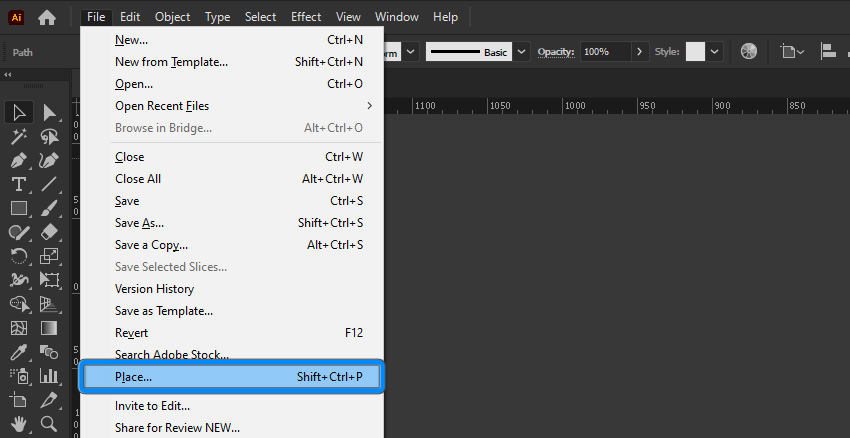Select the Magic Wand tool
Screen dimensions: 850x438
(x=19, y=137)
